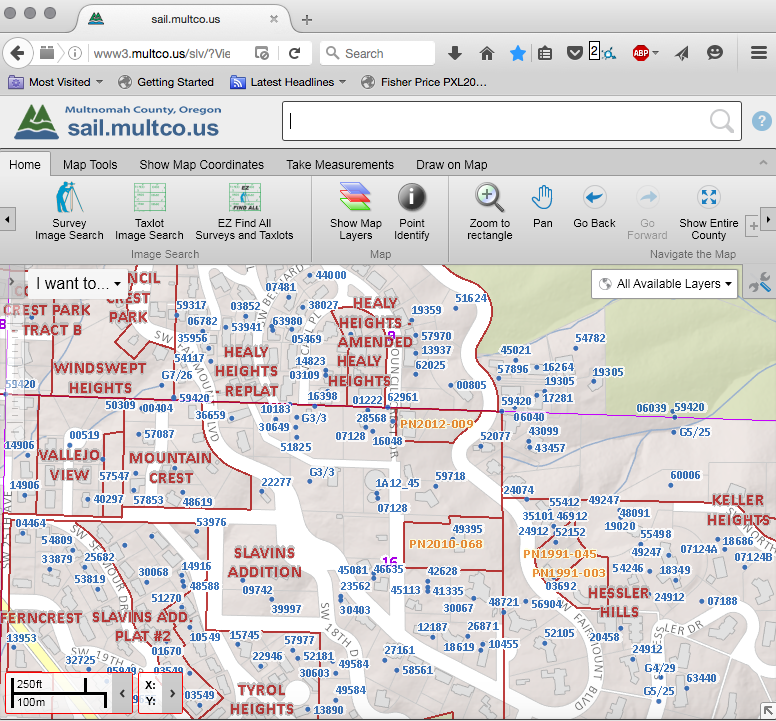Zoom map to Show Entire County
776x721 pixels.
pos(708,211)
